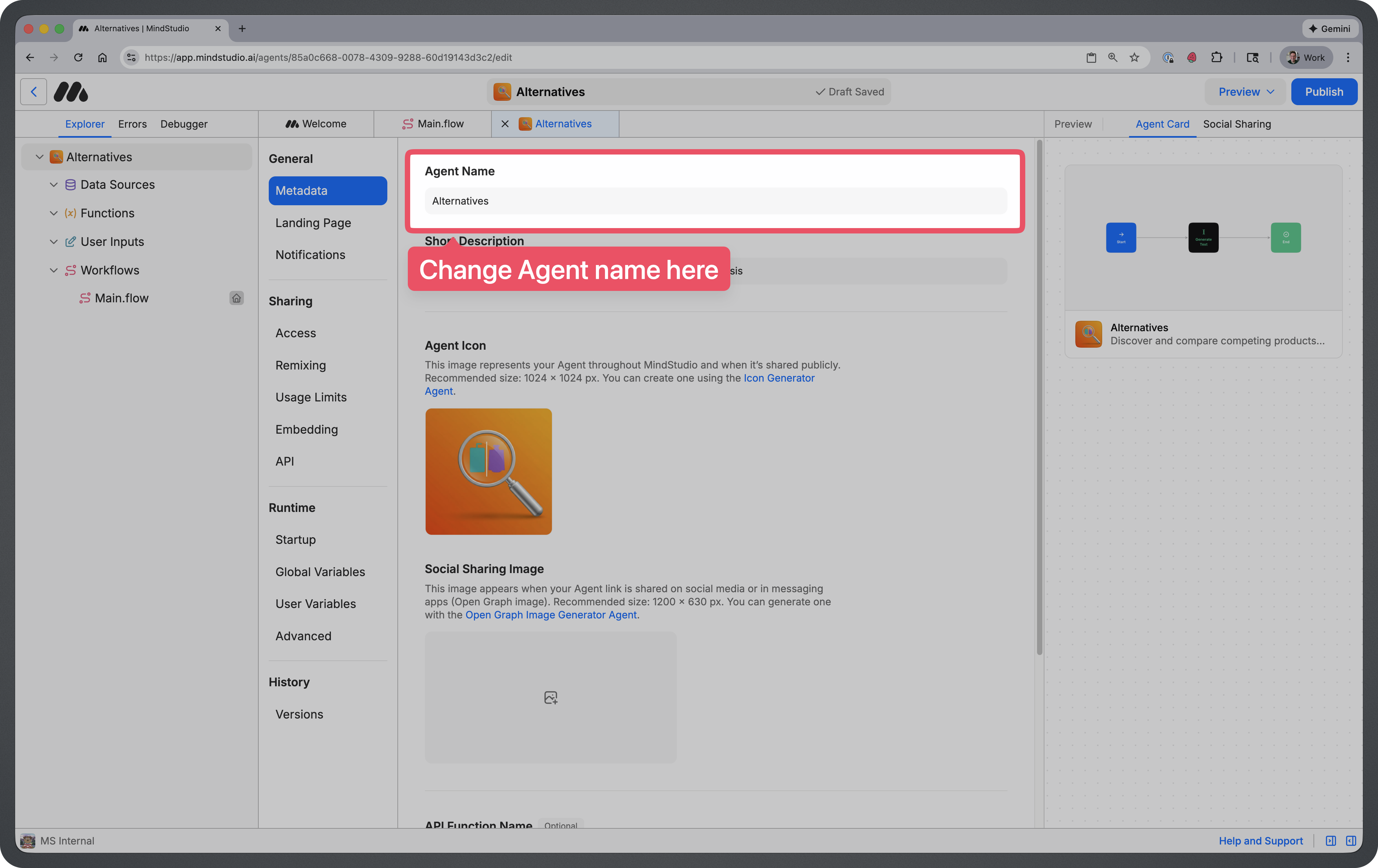Collapse the Alternatives tree item
The width and height of the screenshot is (1378, 868).
(39, 156)
